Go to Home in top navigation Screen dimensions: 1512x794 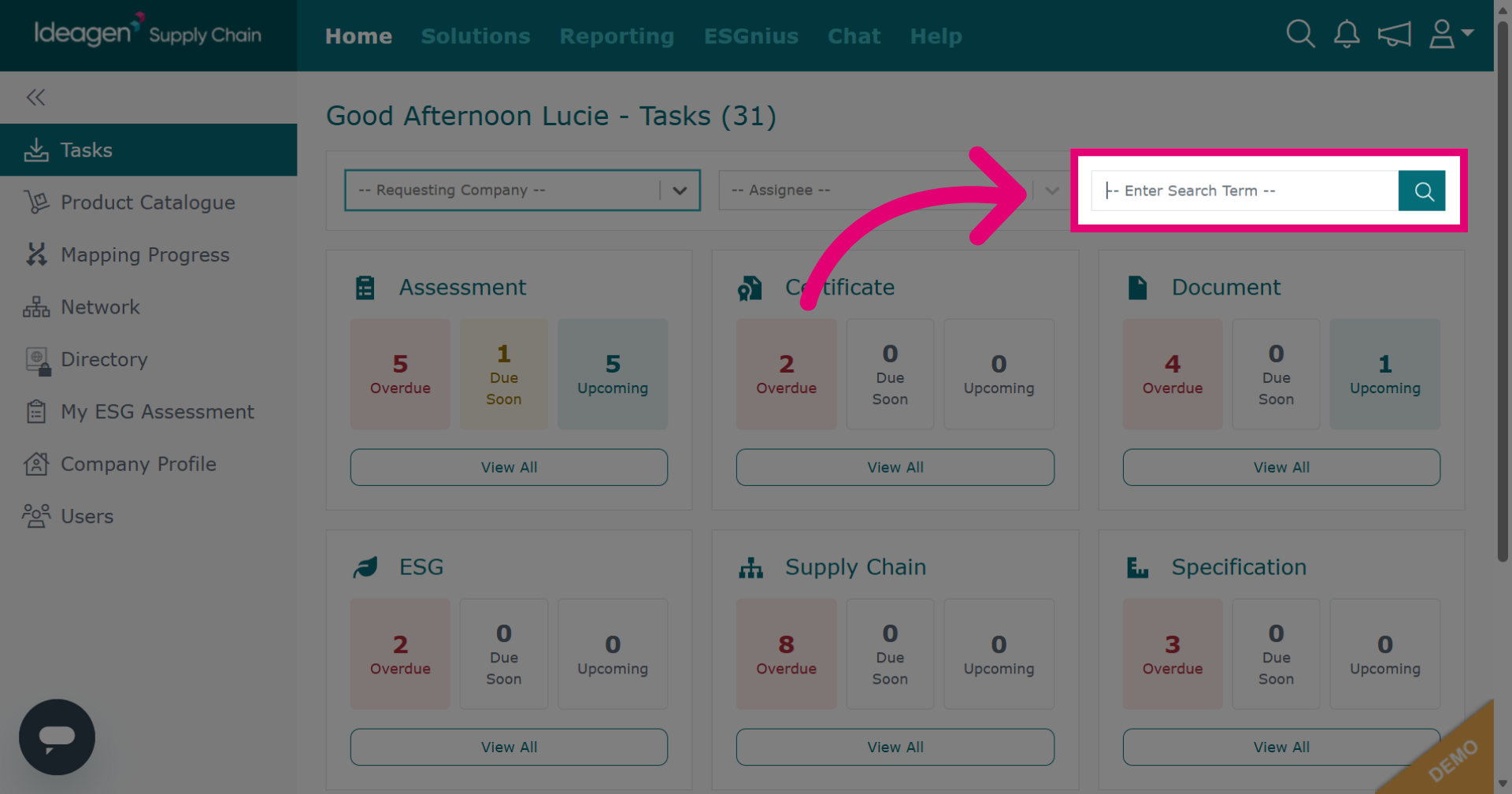tap(358, 36)
